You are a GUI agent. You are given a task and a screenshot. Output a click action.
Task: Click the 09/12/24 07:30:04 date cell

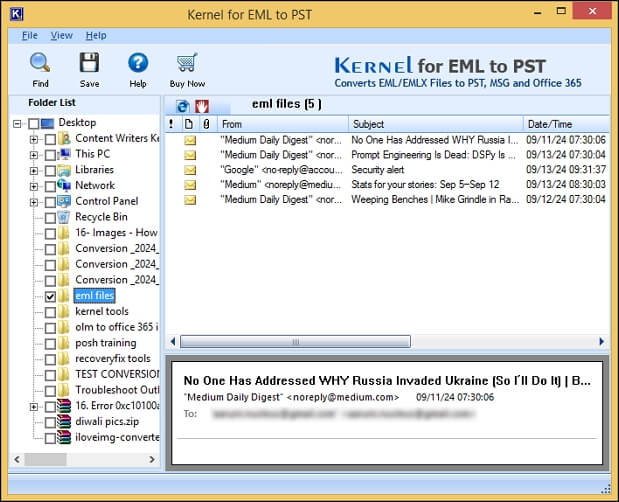coord(566,200)
